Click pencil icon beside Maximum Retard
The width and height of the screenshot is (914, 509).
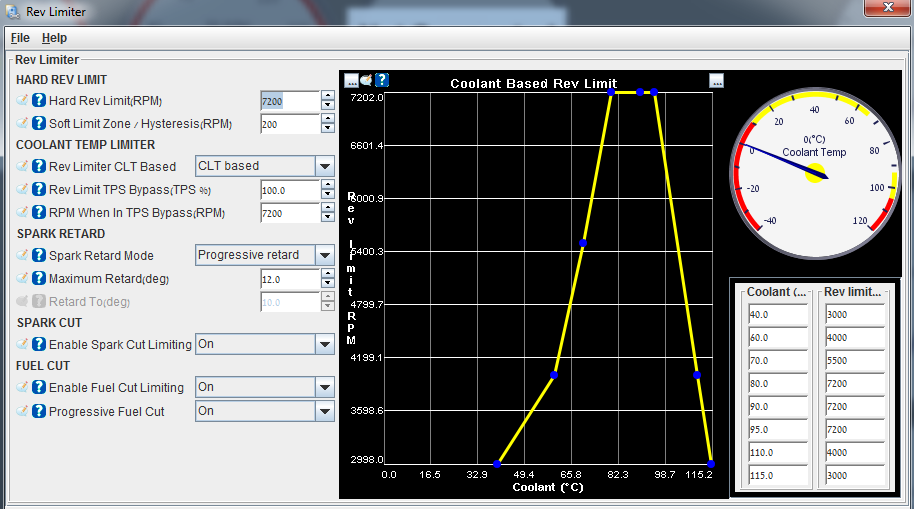pos(22,278)
